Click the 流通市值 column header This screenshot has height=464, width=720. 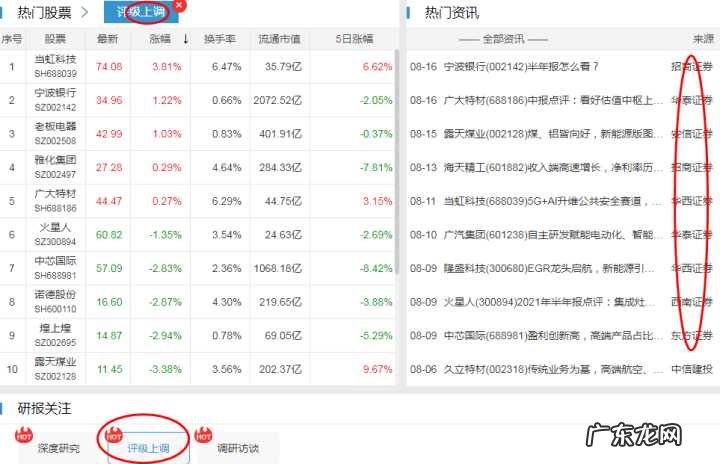(x=280, y=39)
